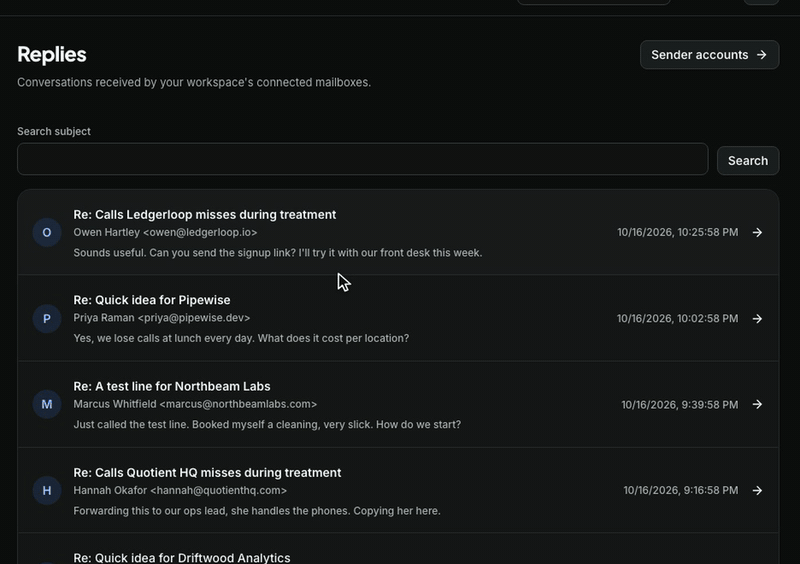Focus the Search subject input field
The image size is (800, 564).
[362, 159]
